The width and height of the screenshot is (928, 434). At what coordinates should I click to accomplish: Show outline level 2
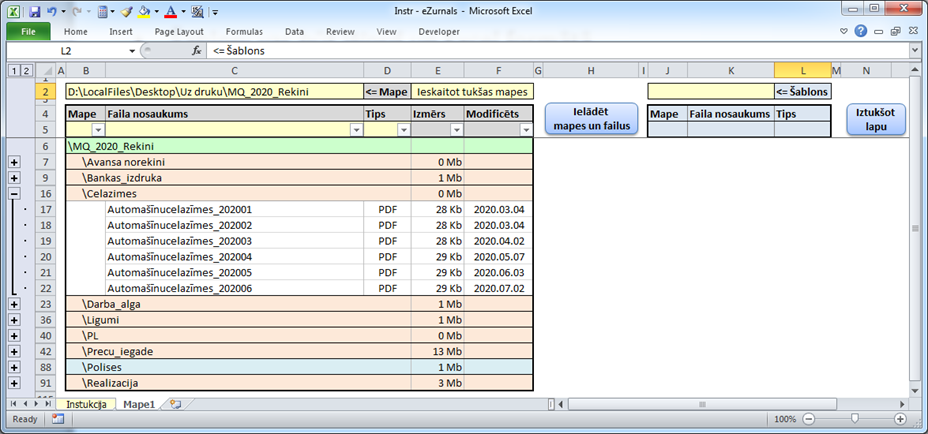coord(25,71)
